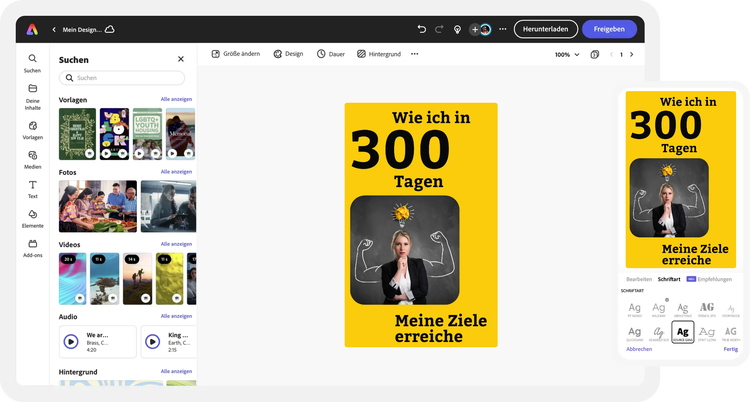The image size is (750, 402).
Task: Select 'Meine Ziele erreiche' text on canvas
Action: 441,328
